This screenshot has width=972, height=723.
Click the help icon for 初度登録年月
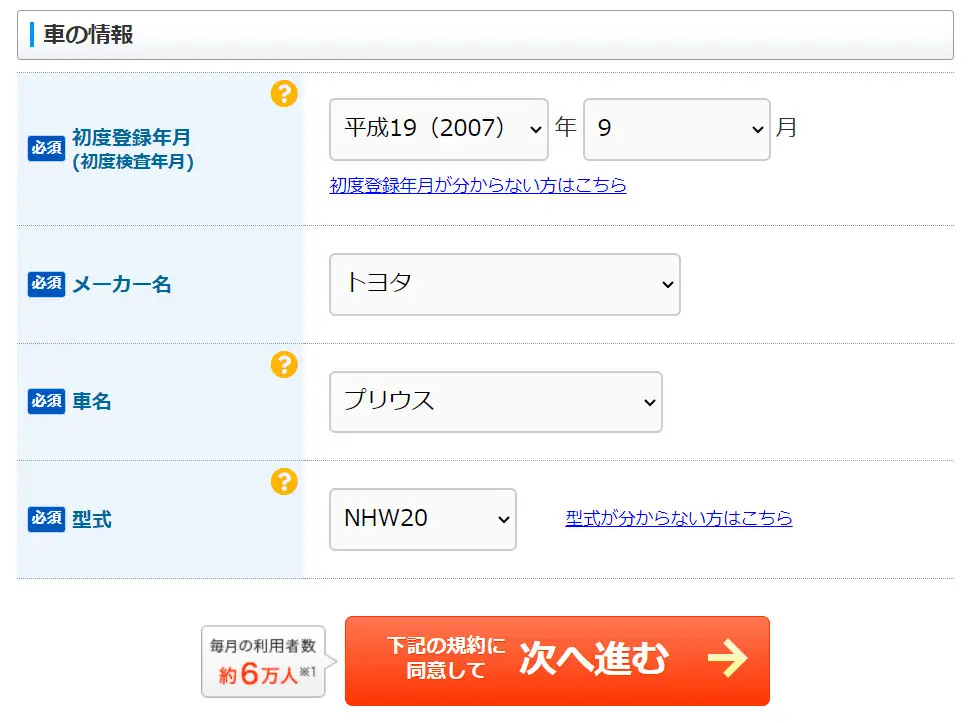coord(284,94)
